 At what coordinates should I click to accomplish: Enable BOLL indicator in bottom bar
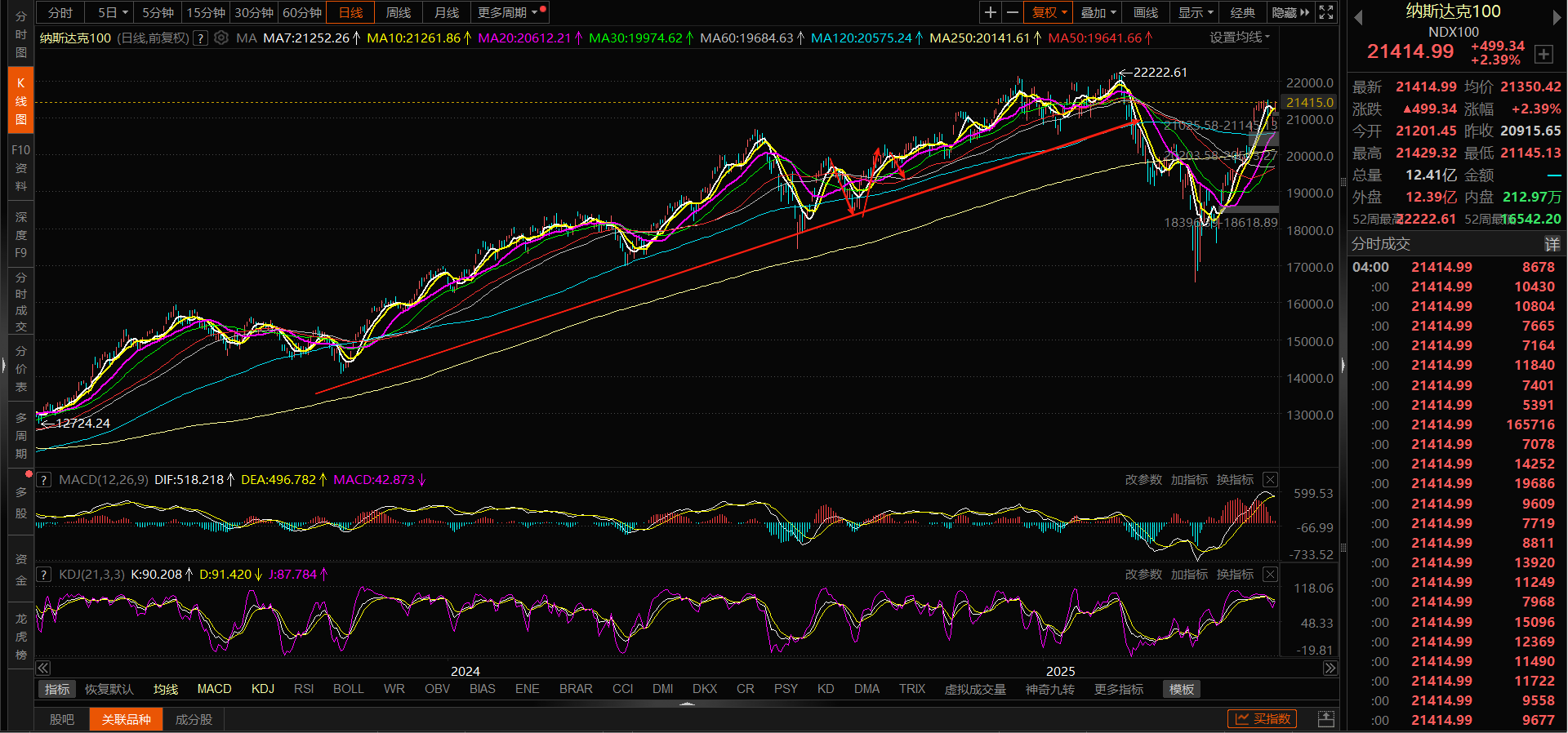pyautogui.click(x=349, y=690)
